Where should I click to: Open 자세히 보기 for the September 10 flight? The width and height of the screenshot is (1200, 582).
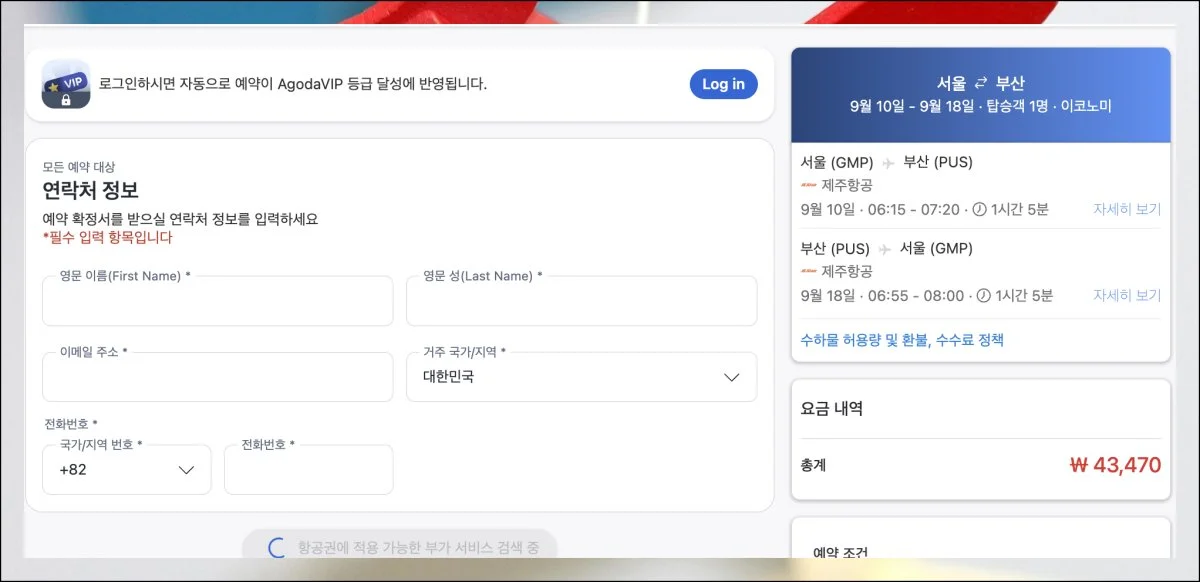[x=1126, y=209]
